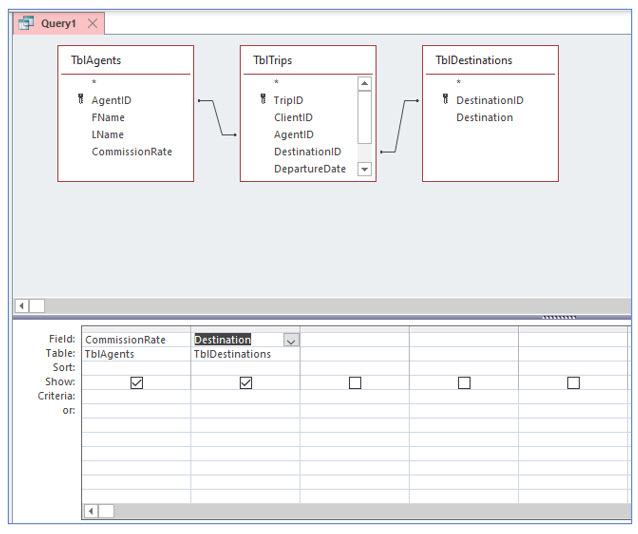Click left scroll arrow of table pane
The image size is (638, 534).
coord(22,306)
